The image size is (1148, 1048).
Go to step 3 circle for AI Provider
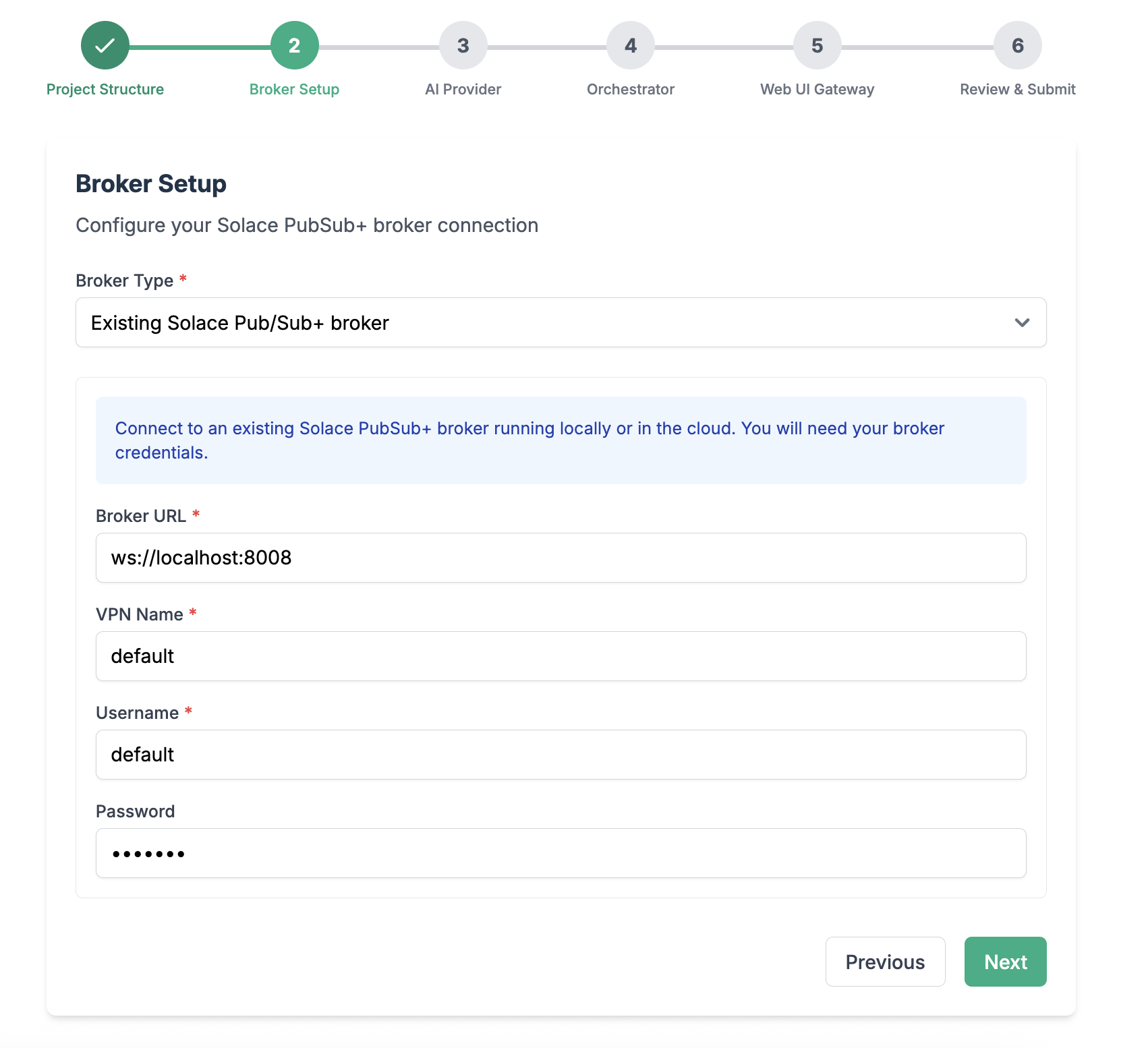click(463, 45)
